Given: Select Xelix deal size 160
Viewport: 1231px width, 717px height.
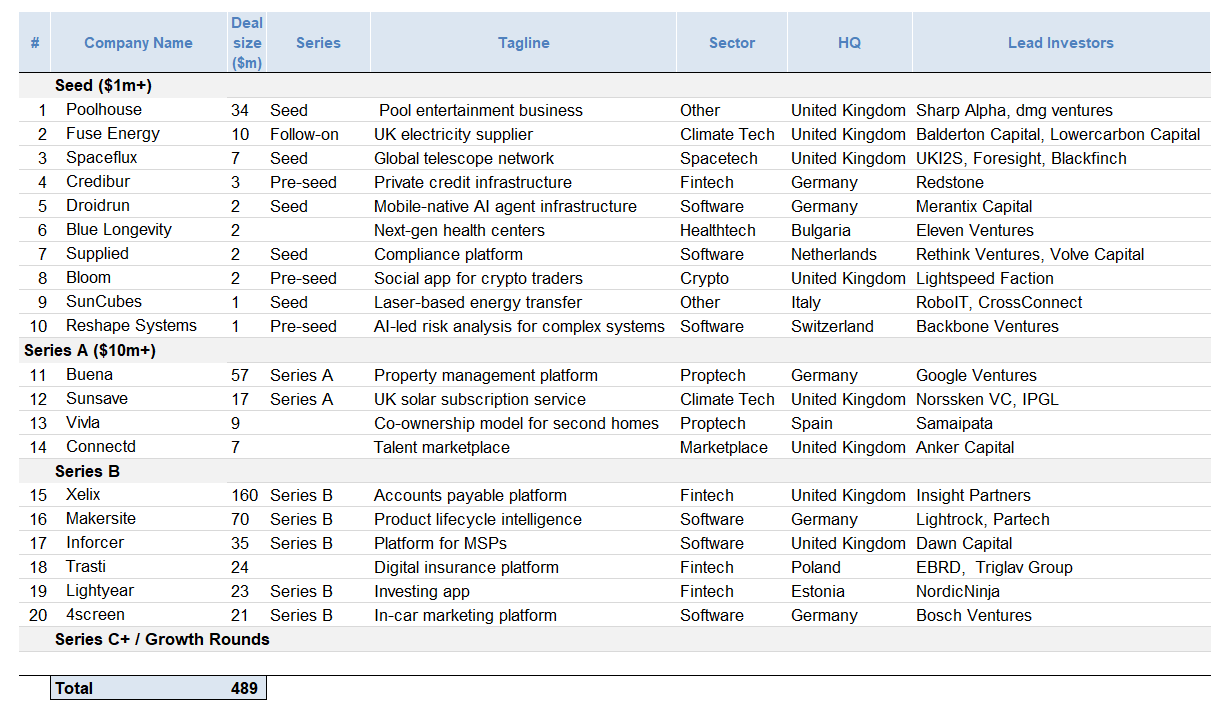Looking at the screenshot, I should [244, 495].
